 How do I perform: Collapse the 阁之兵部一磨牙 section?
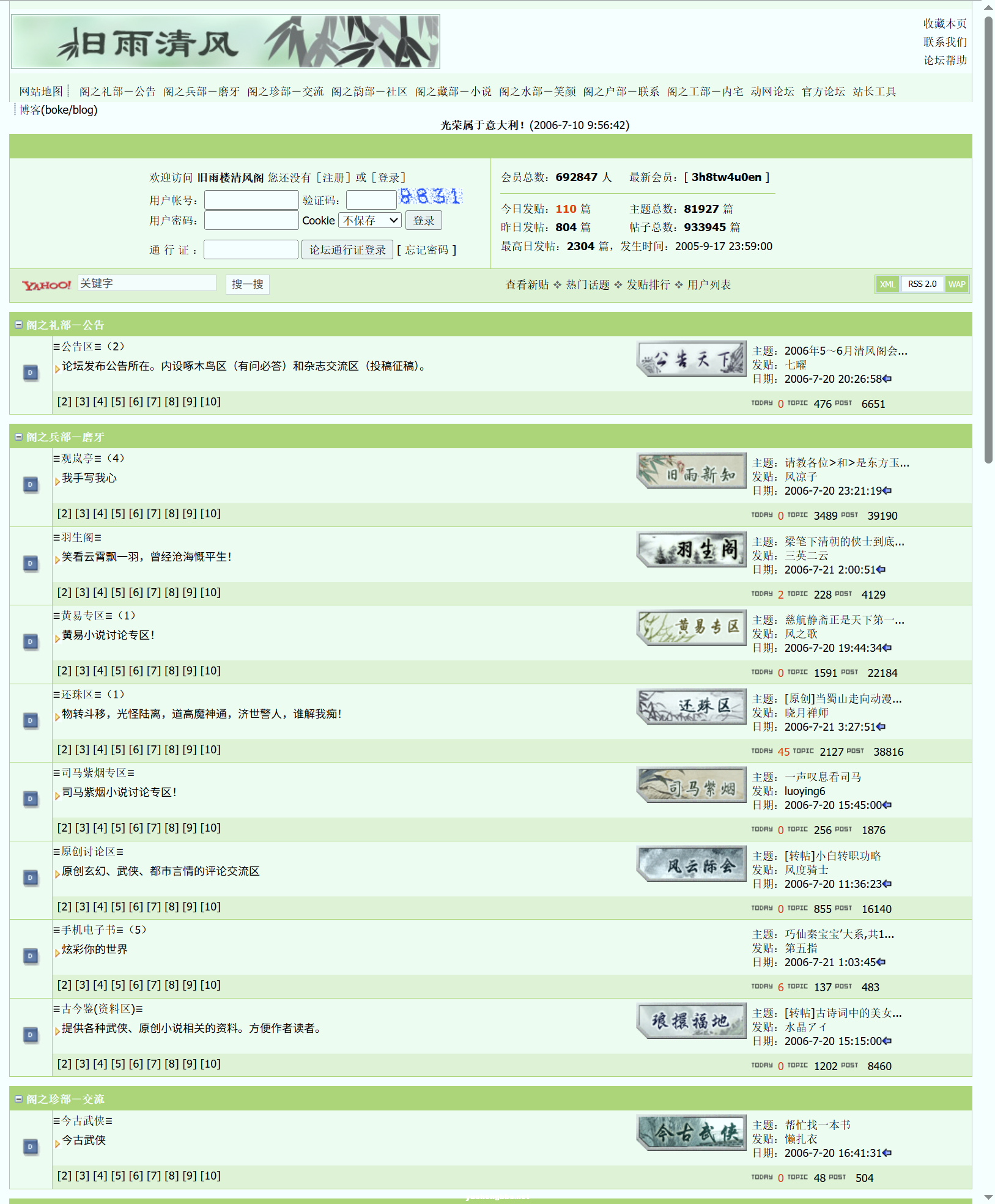(18, 437)
